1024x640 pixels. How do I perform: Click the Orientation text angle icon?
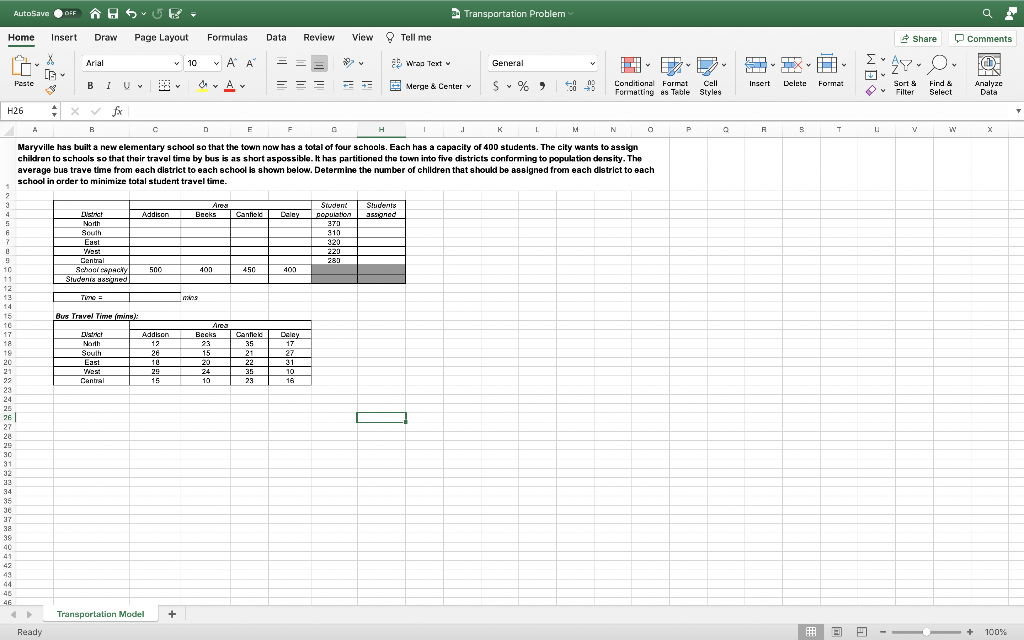pyautogui.click(x=349, y=63)
